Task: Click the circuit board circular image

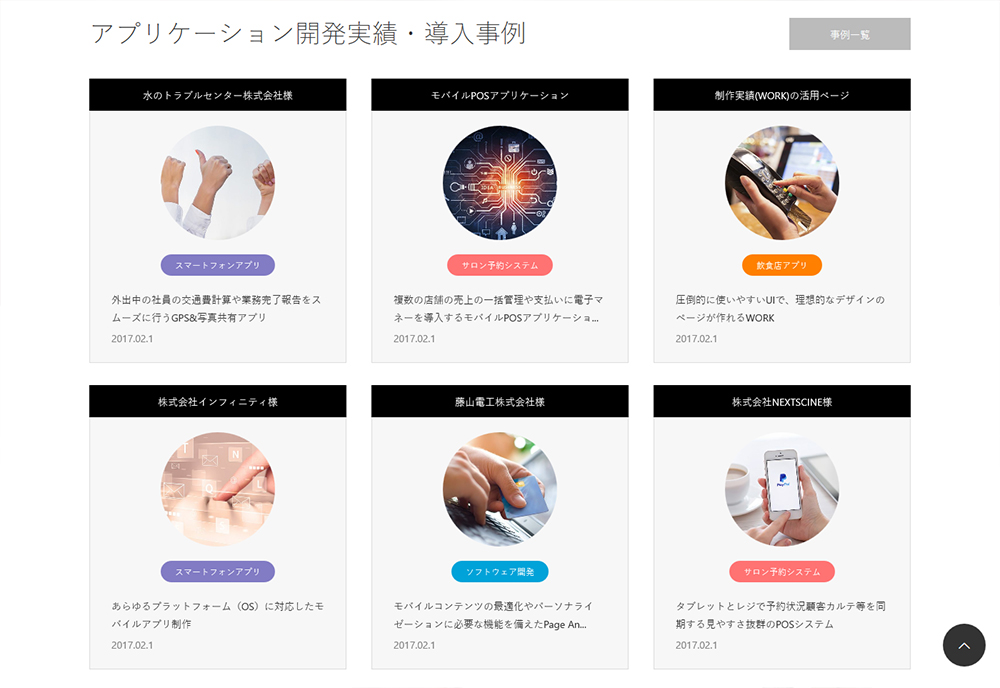Action: [x=500, y=183]
